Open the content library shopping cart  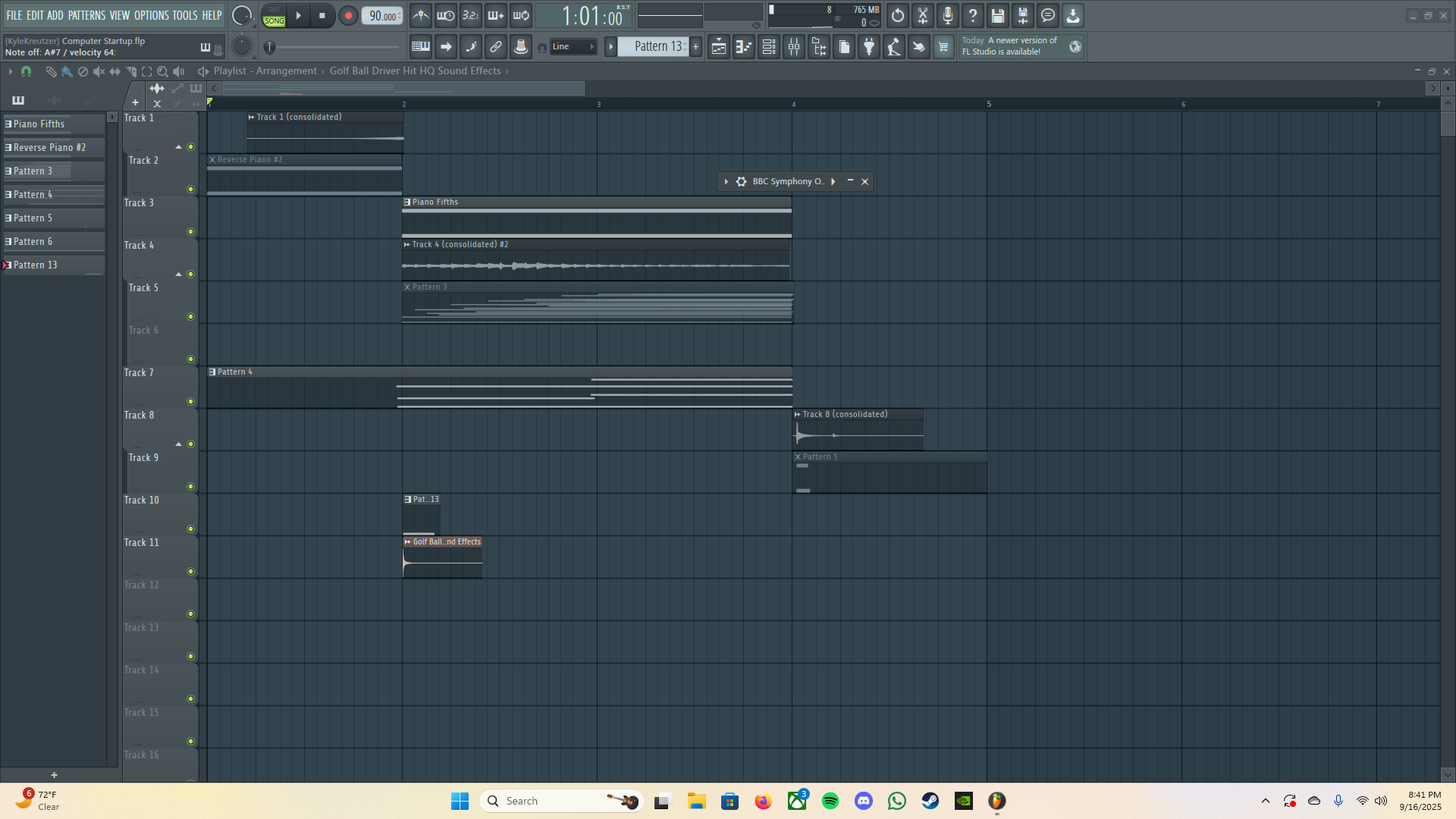tap(943, 47)
